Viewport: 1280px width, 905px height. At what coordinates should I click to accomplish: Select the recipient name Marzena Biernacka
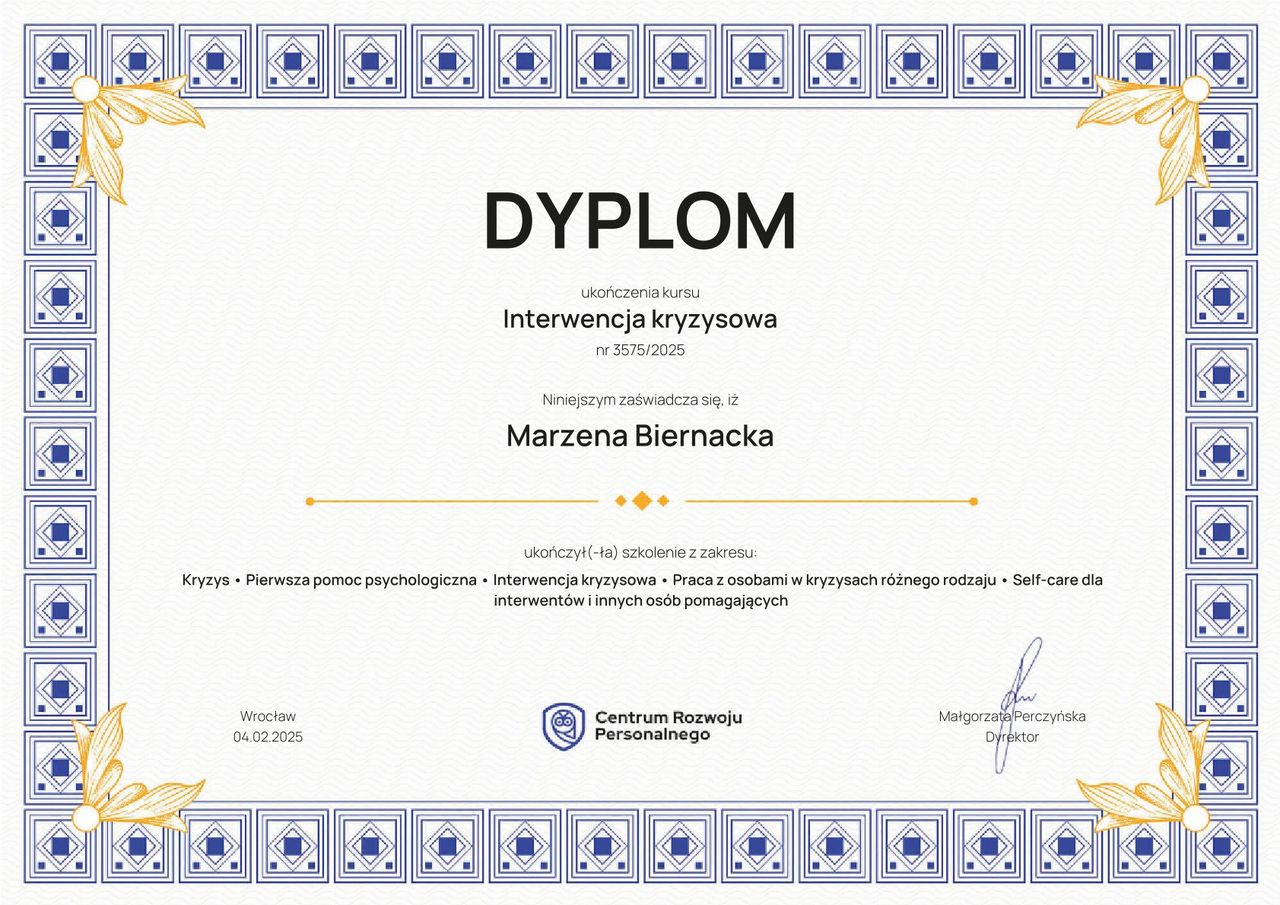coord(640,436)
